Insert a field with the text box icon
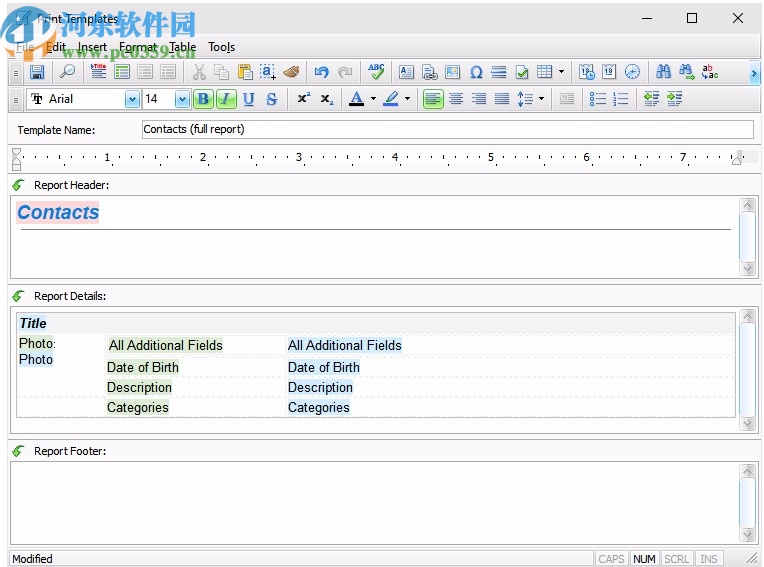Screen dimensions: 764x567 pos(406,73)
